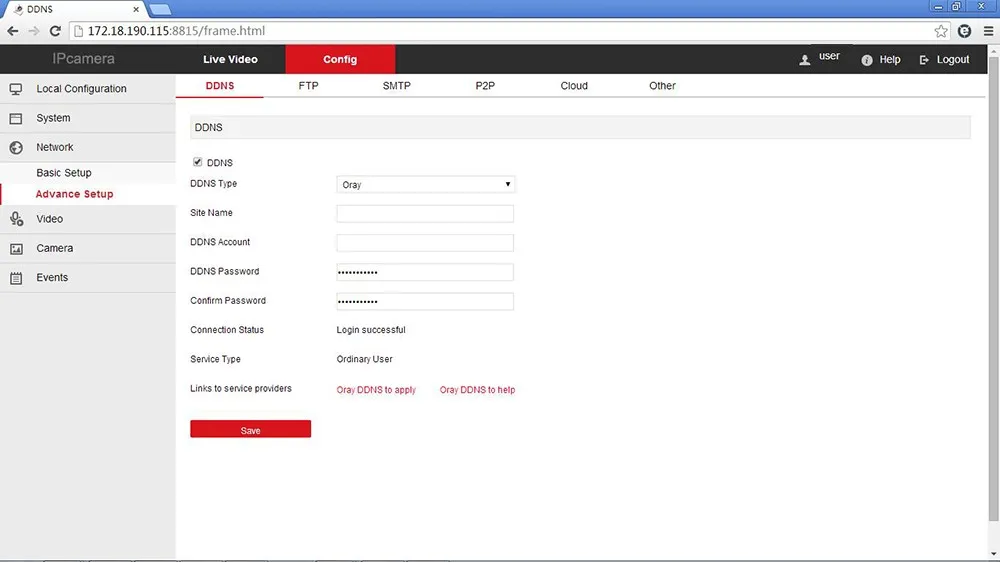Viewport: 1000px width, 562px height.
Task: Close the DDNS browser tab
Action: (136, 10)
